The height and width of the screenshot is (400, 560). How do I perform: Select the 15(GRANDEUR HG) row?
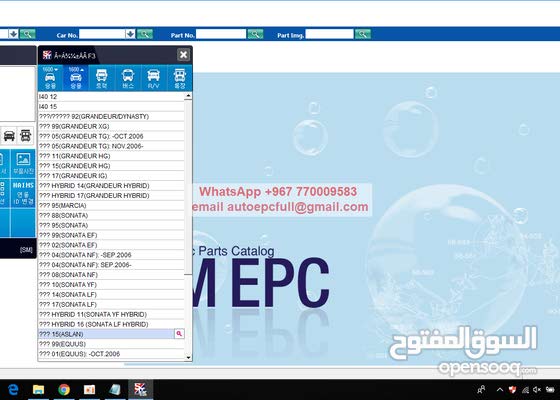point(111,166)
